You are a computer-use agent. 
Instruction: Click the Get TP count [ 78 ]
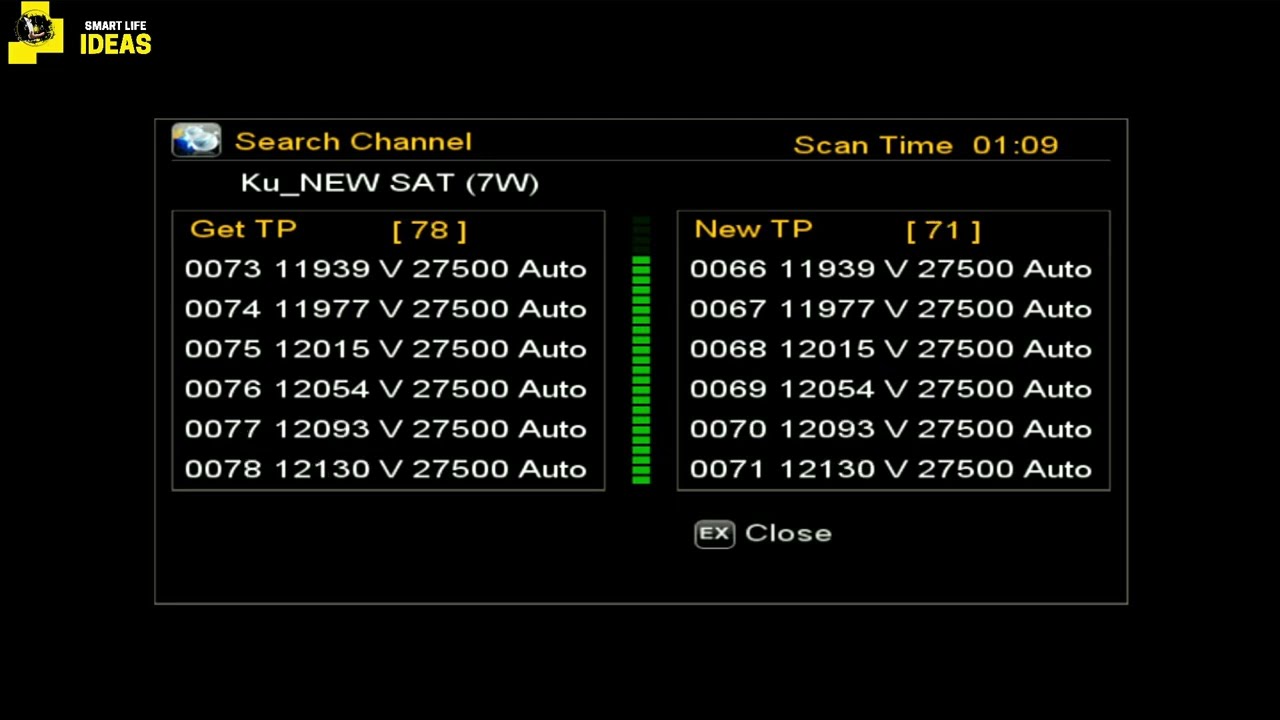point(429,230)
